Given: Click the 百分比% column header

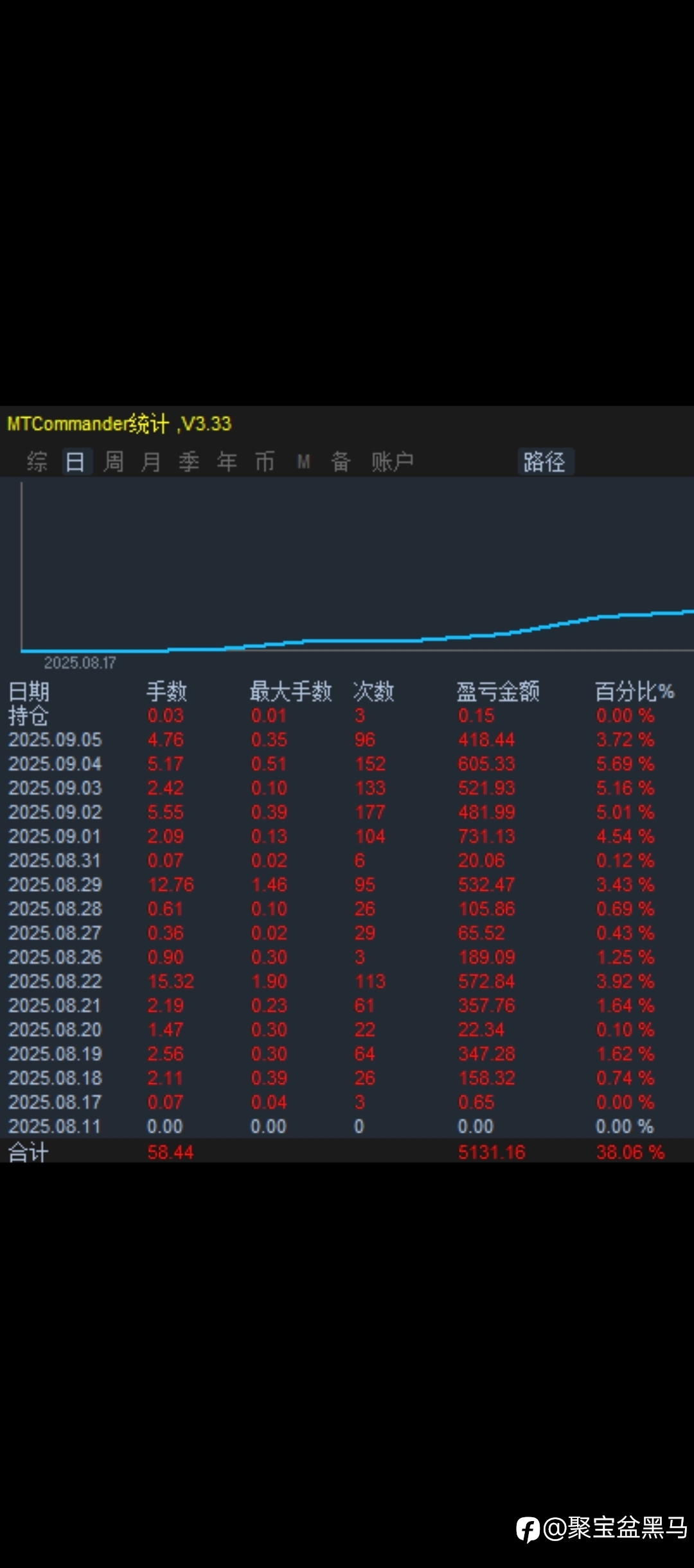Looking at the screenshot, I should point(634,691).
